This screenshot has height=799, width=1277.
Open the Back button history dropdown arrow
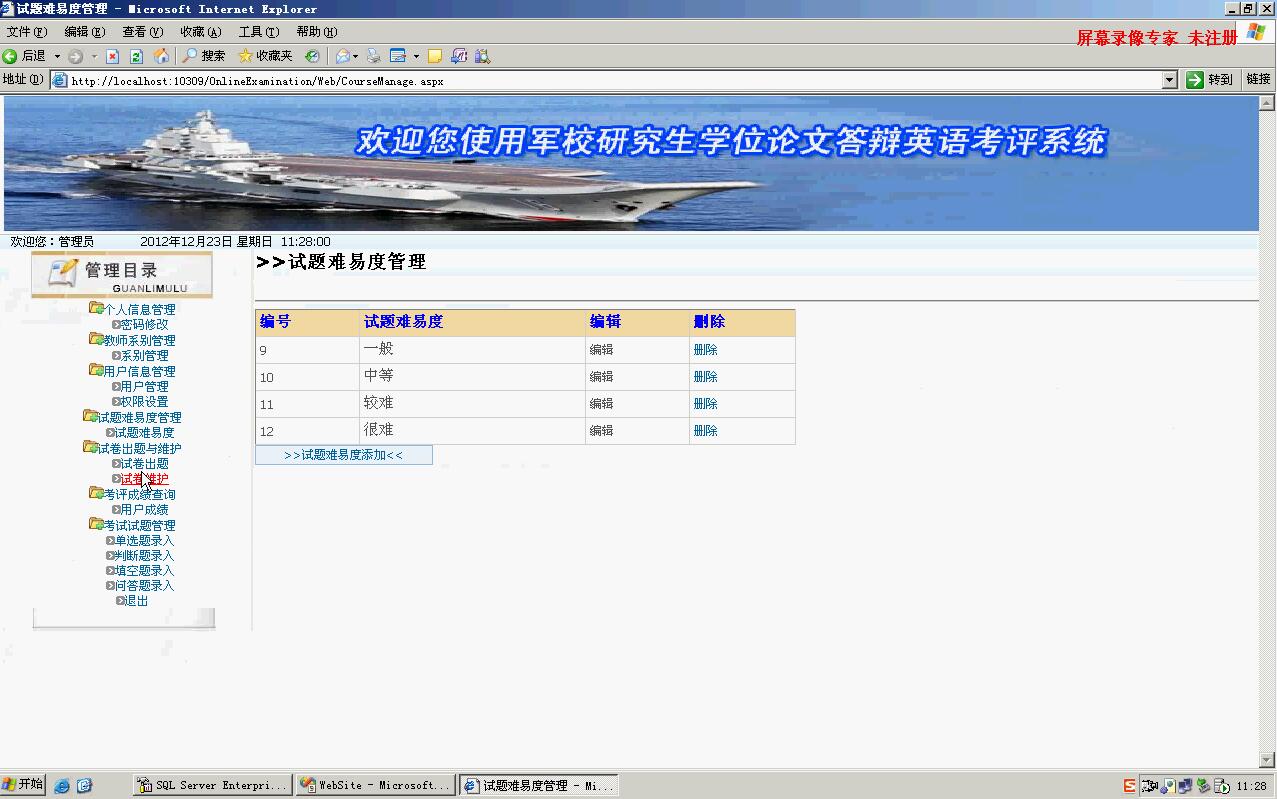(57, 56)
